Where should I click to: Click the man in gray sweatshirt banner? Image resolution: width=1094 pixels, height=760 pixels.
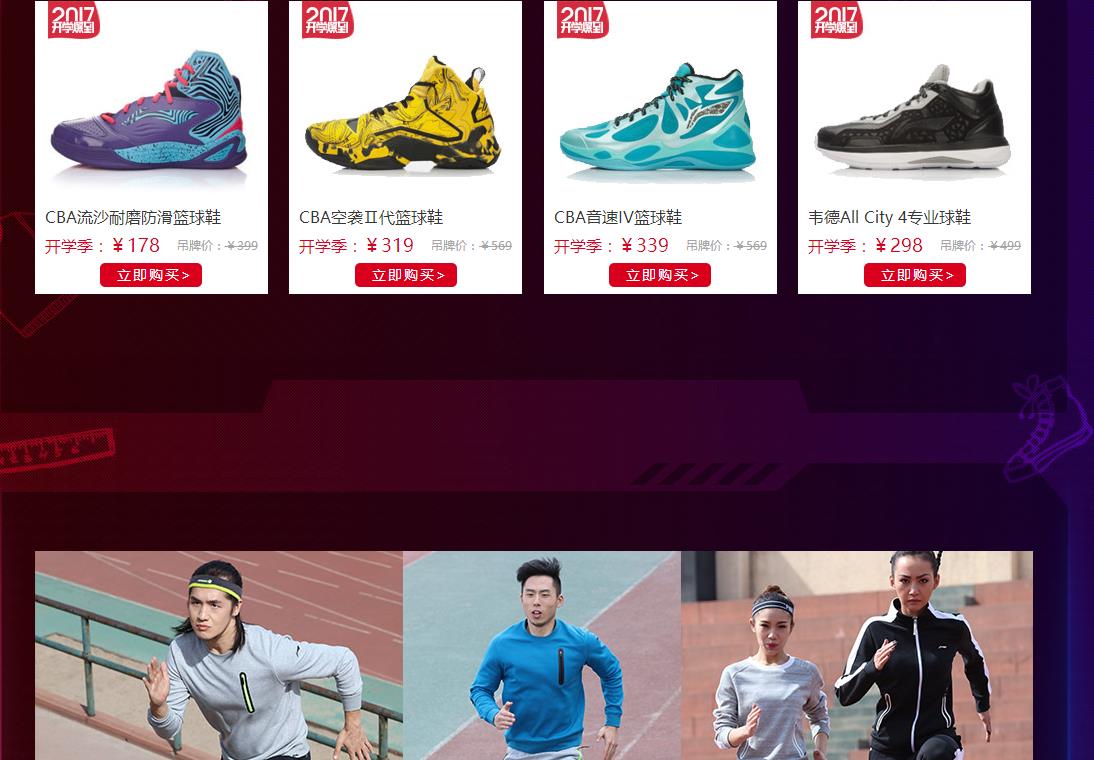coord(219,655)
